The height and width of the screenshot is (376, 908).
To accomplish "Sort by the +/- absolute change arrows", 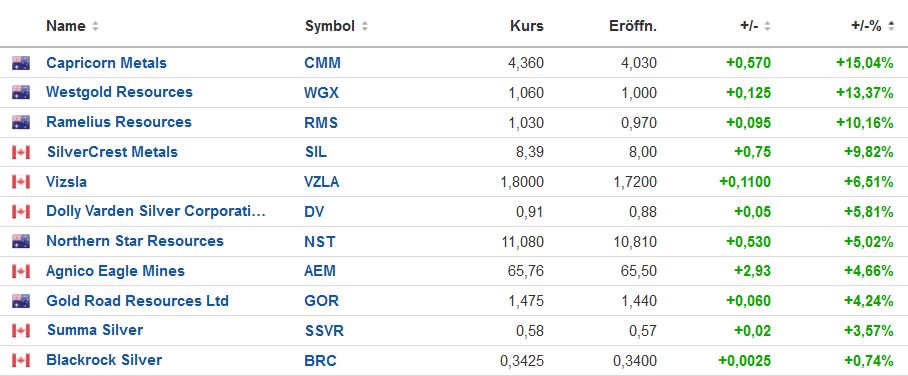I will tap(767, 26).
